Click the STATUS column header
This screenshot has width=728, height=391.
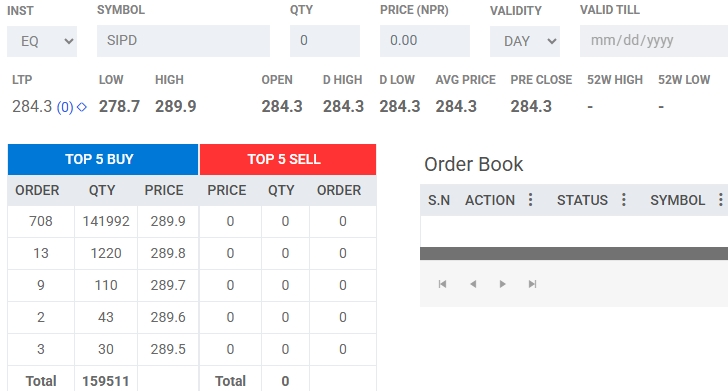(582, 200)
